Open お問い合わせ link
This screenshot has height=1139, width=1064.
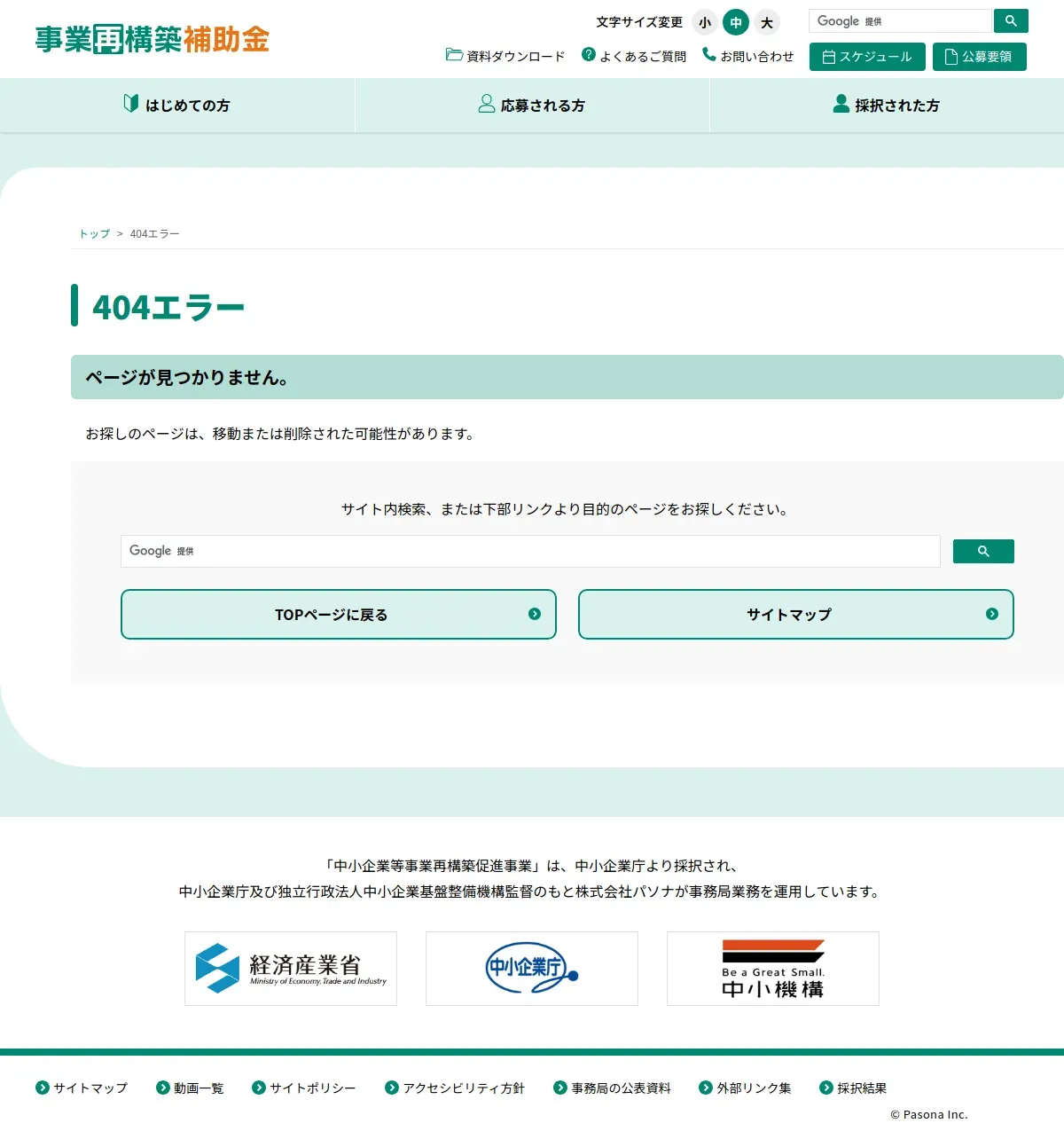point(756,56)
